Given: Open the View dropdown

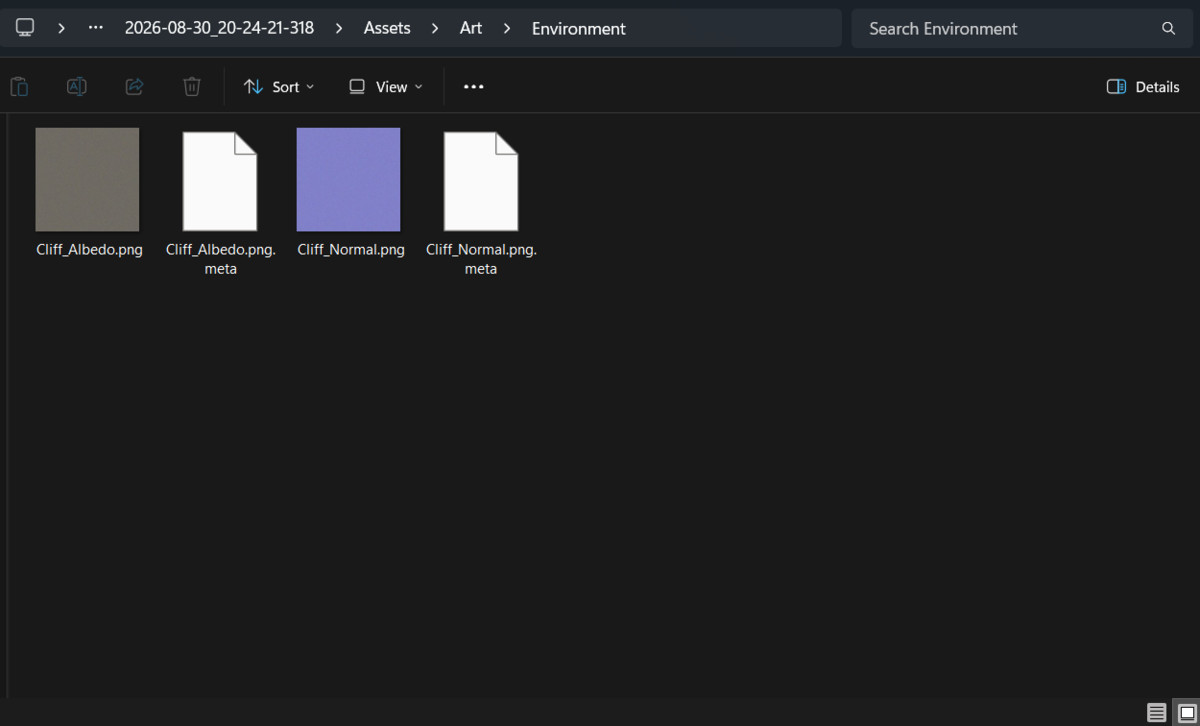Looking at the screenshot, I should coord(386,87).
